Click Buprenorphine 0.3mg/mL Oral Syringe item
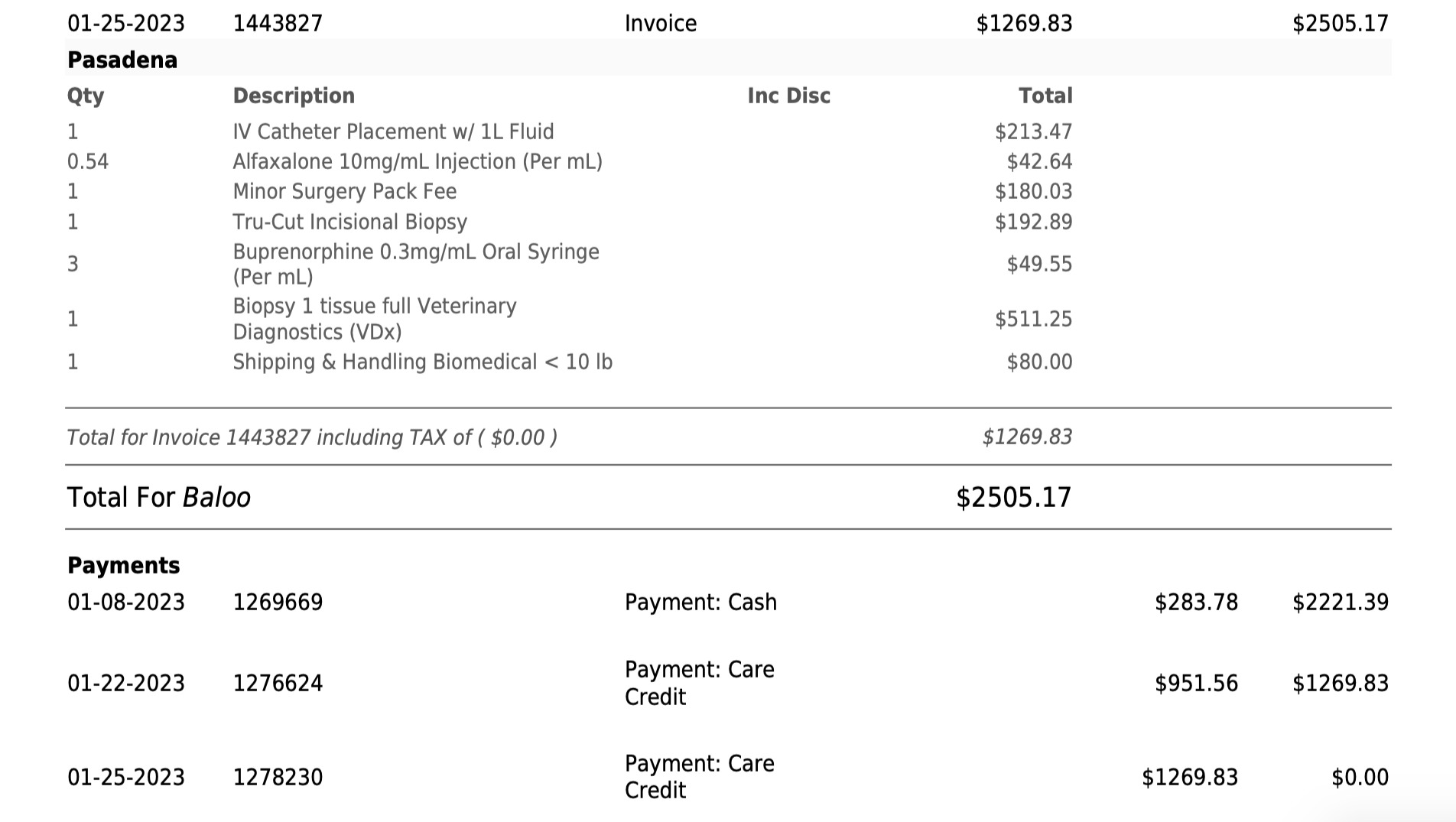The width and height of the screenshot is (1456, 822). 416,264
